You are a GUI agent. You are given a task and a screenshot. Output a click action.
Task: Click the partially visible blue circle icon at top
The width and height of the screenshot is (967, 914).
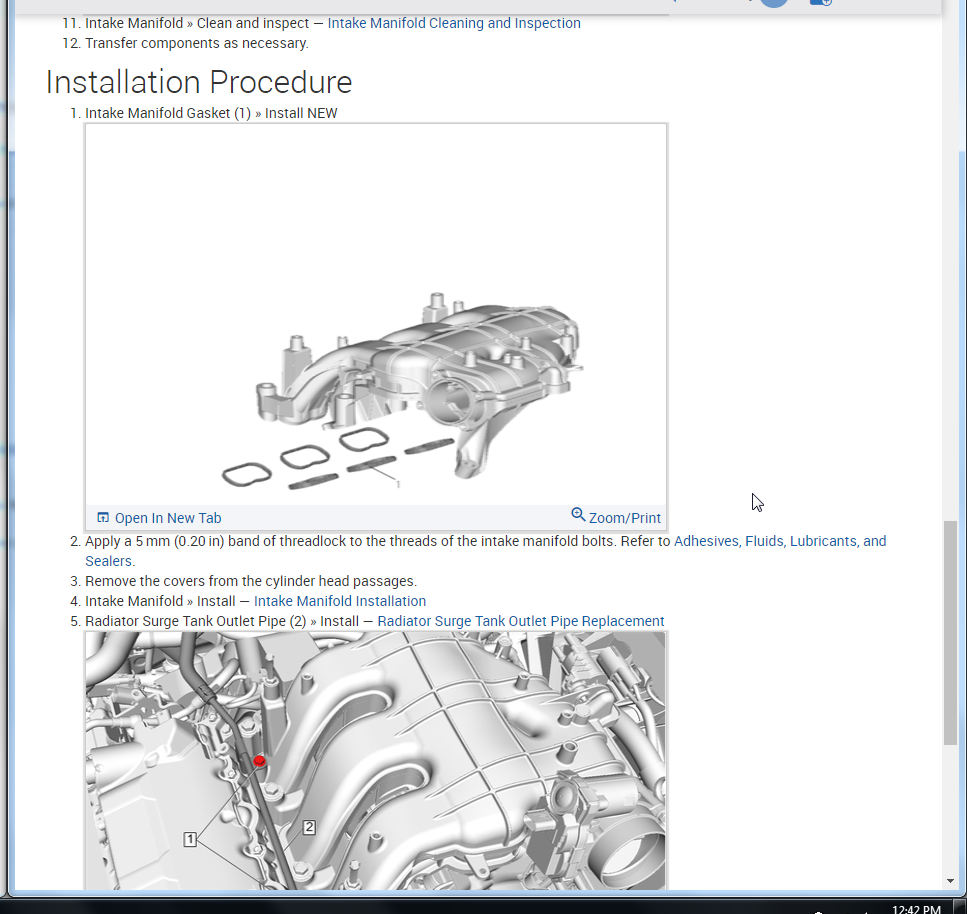(x=773, y=3)
